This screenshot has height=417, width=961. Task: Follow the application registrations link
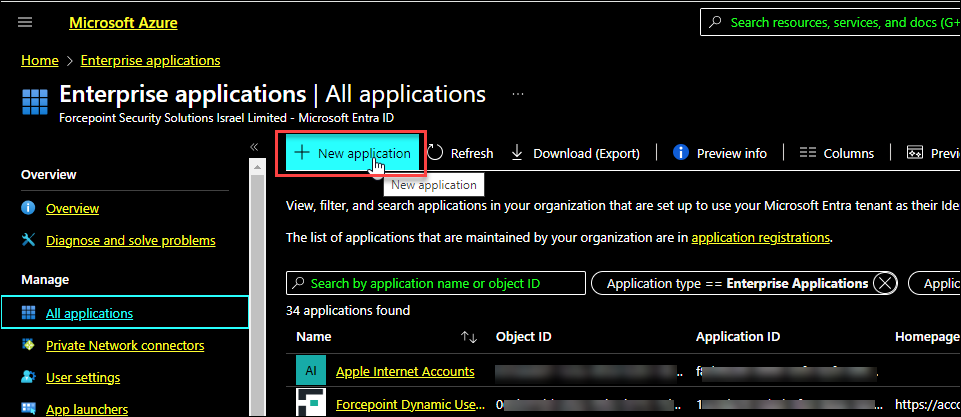[760, 238]
